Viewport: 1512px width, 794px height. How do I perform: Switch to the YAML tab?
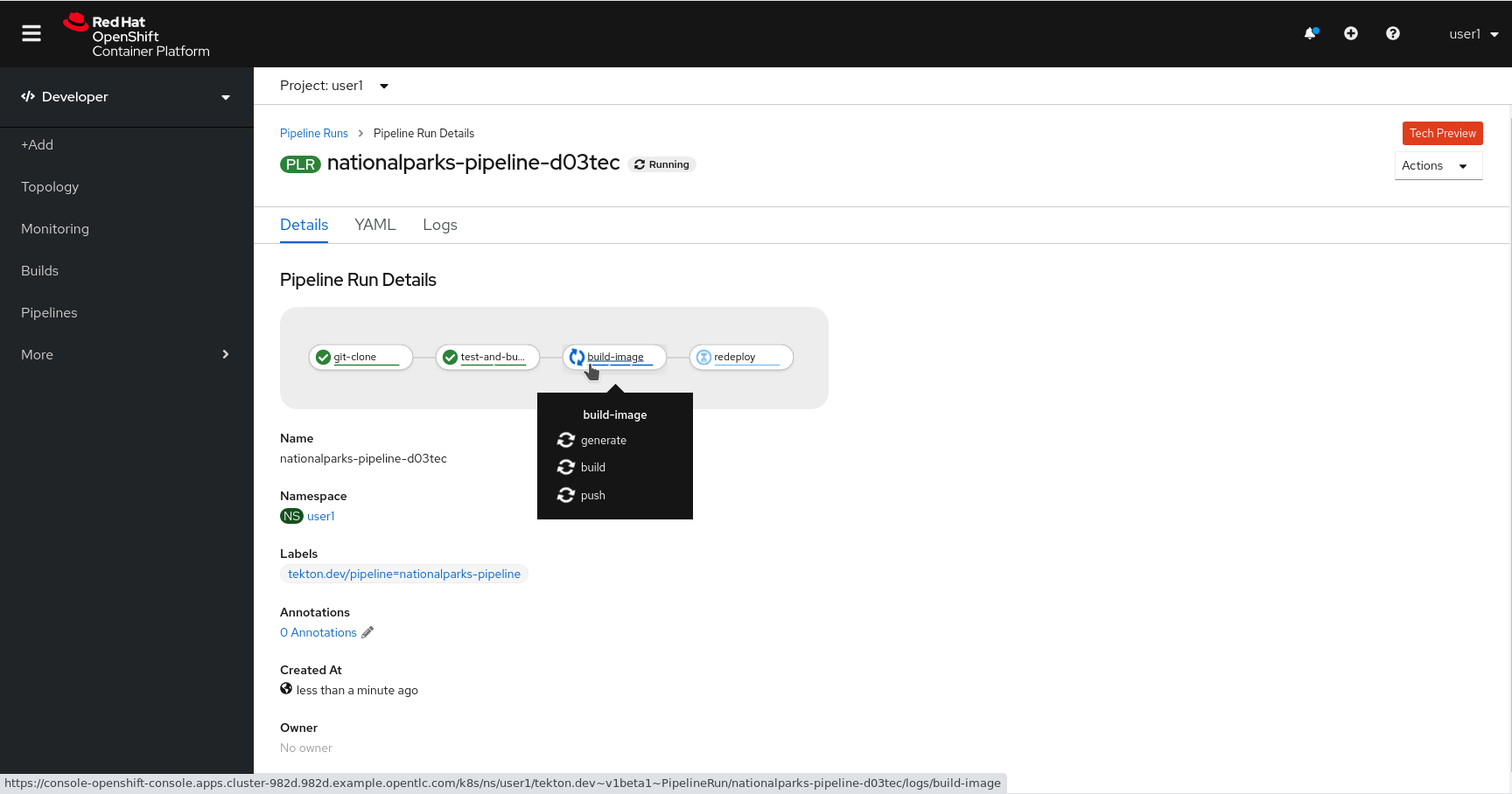pos(374,225)
